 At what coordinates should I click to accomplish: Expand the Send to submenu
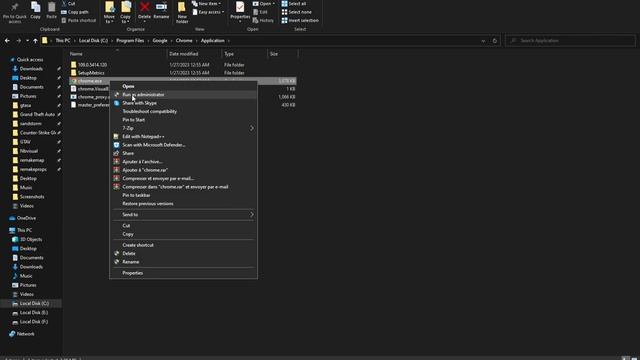(183, 215)
